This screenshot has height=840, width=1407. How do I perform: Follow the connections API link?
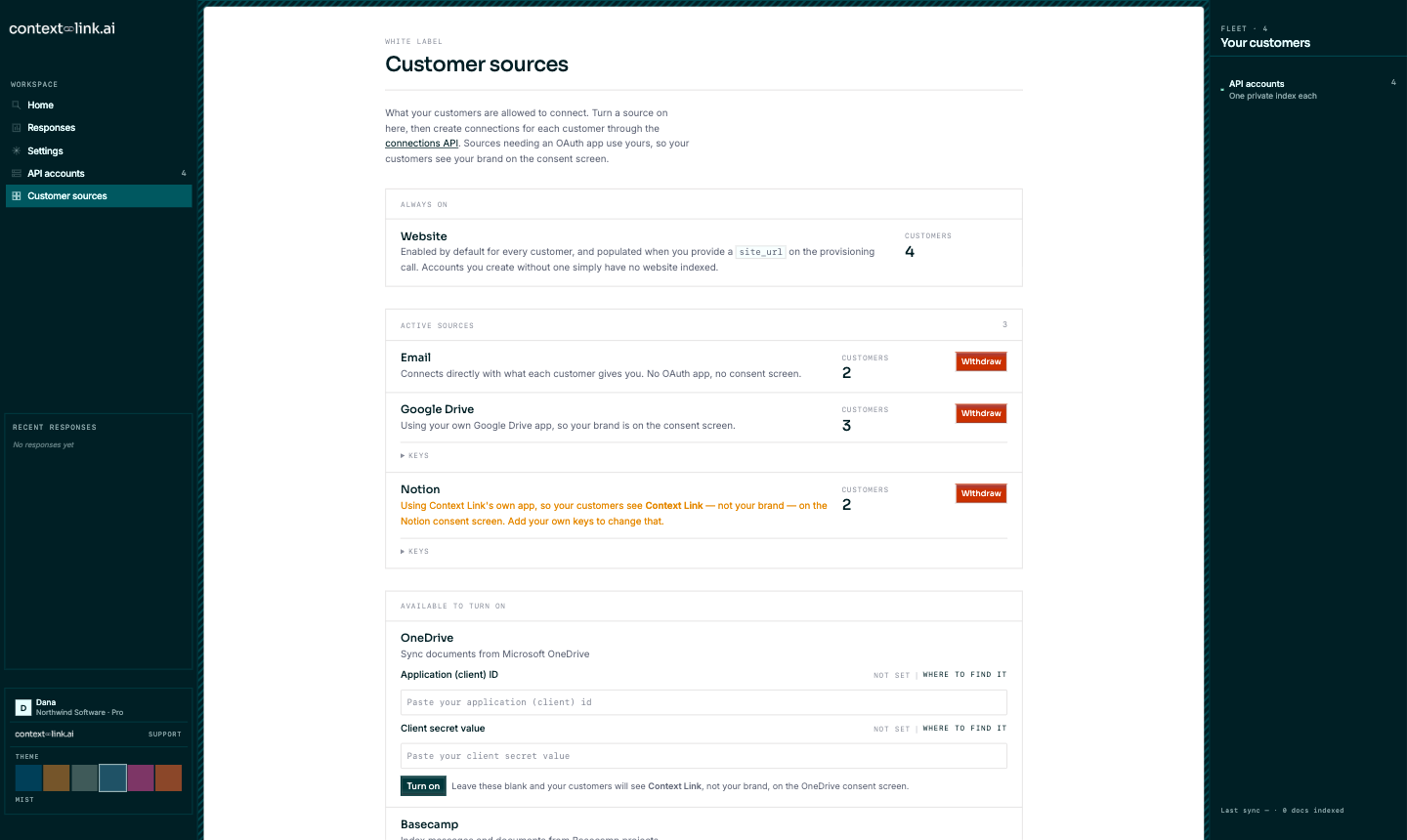[421, 144]
